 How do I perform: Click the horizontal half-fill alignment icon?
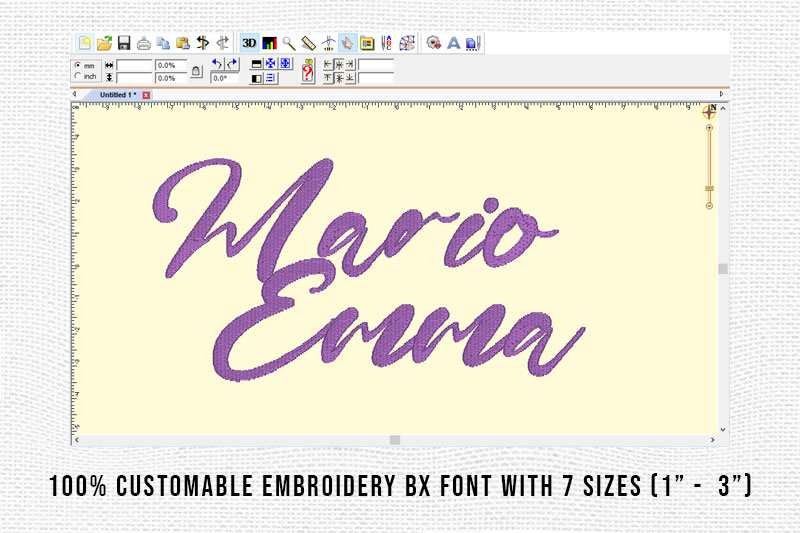pyautogui.click(x=257, y=64)
